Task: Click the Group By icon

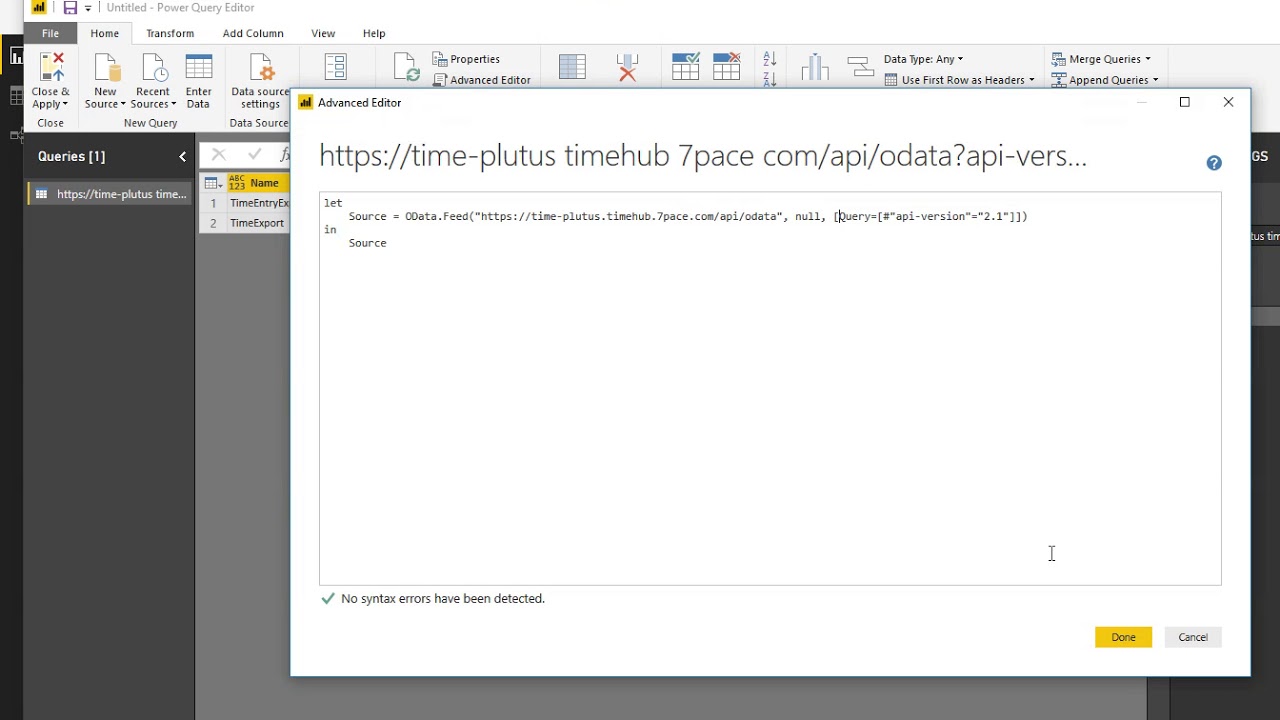Action: coord(860,67)
